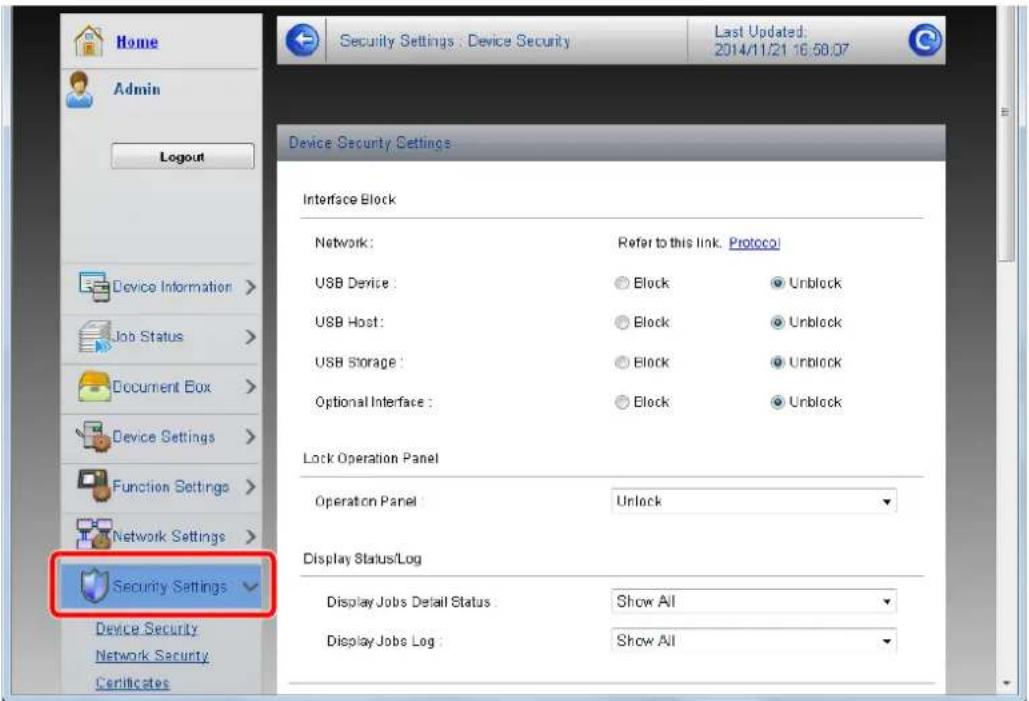Viewport: 1029px width, 701px height.
Task: Collapse the Security Settings chevron
Action: [250, 586]
